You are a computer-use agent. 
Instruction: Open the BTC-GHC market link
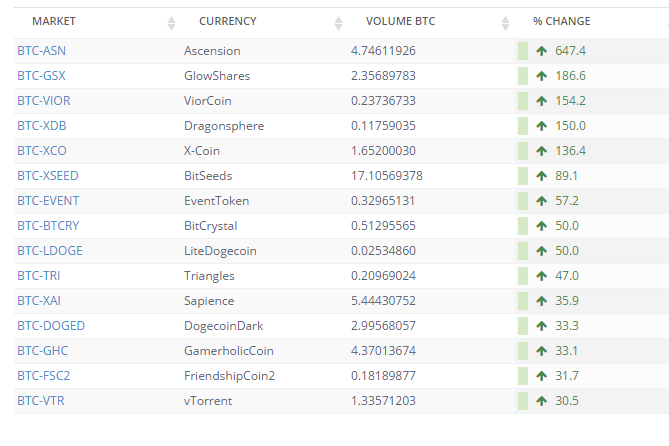(43, 351)
